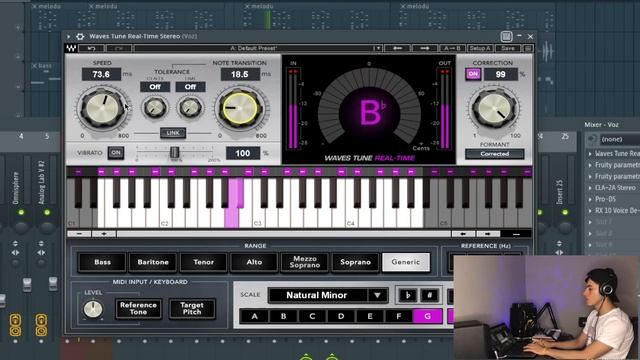Viewport: 640px width, 360px height.
Task: Select root note D
Action: pos(341,316)
